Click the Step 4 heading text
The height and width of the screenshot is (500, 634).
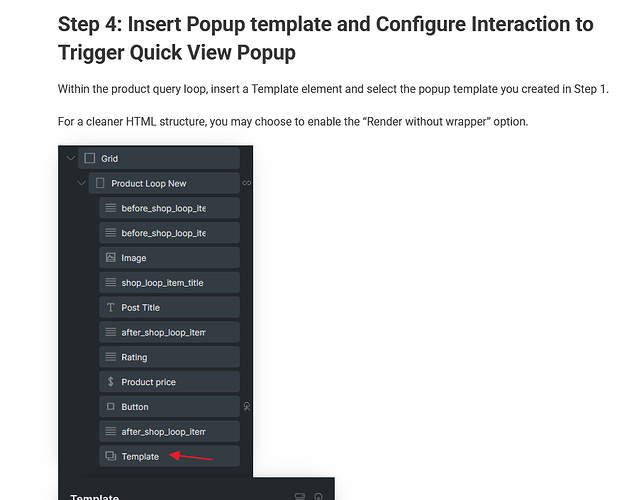[x=325, y=38]
